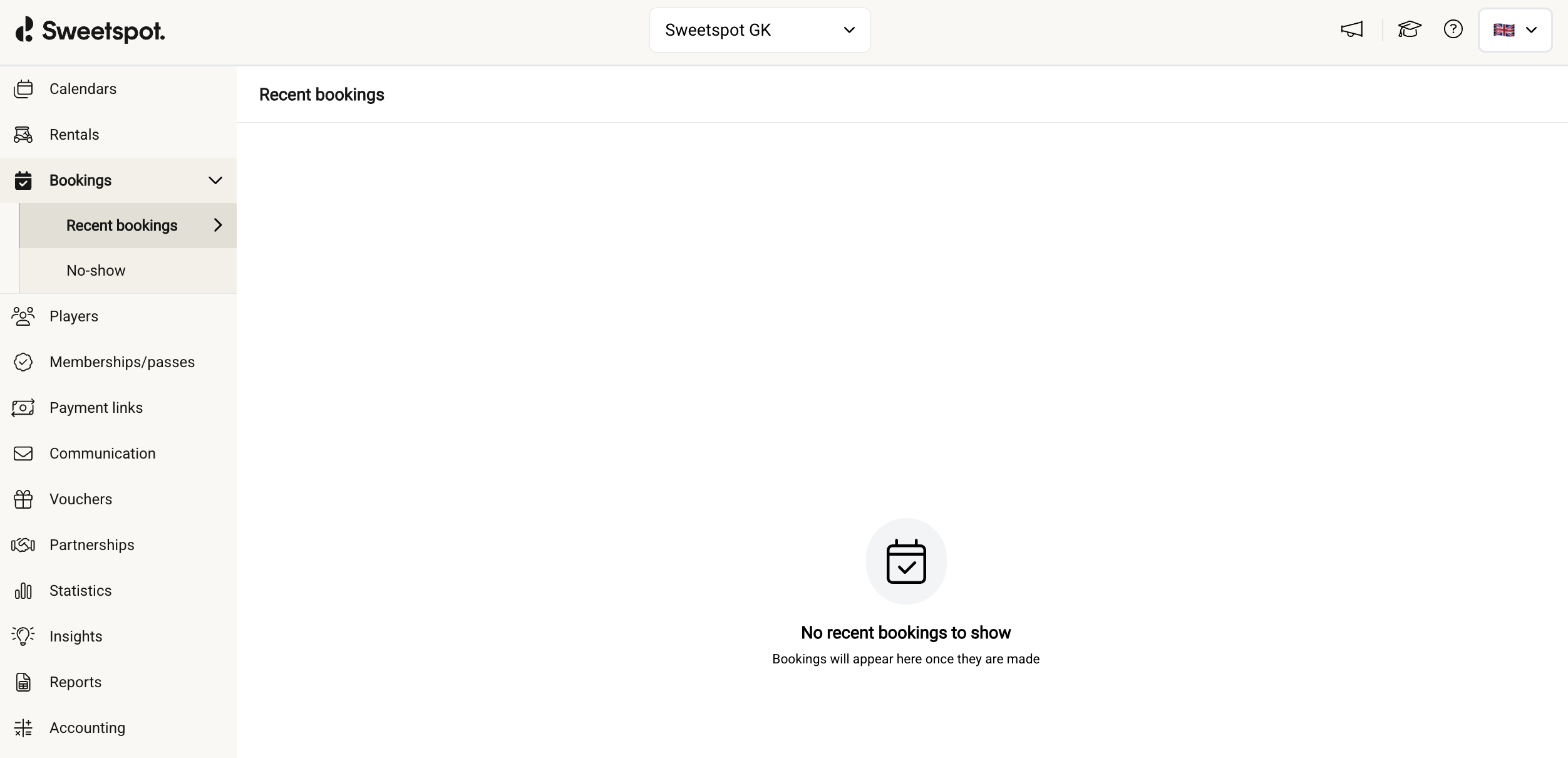
Task: Open the graduation cap academy icon
Action: coord(1409,29)
